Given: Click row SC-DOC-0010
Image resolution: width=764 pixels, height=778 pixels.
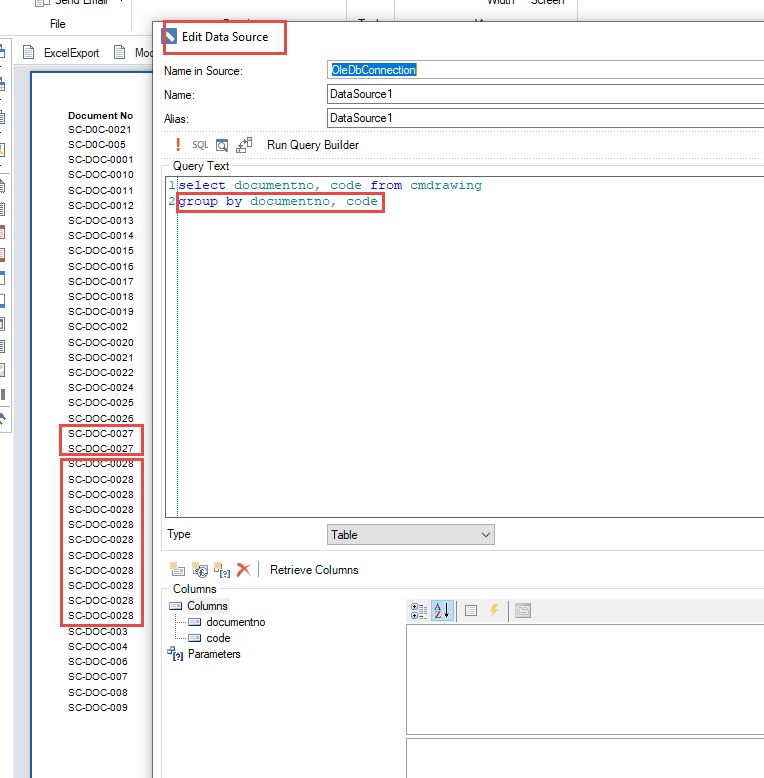Looking at the screenshot, I should 101,175.
